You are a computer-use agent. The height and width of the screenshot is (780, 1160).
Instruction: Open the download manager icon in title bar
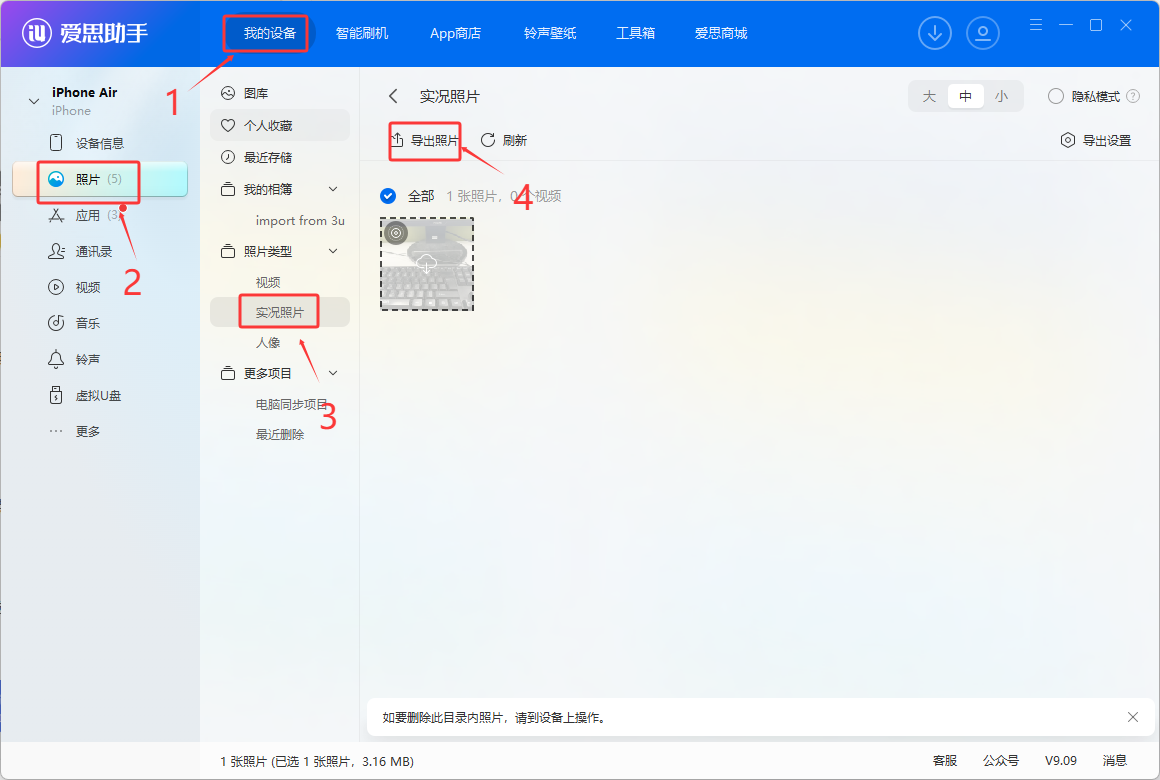coord(934,32)
